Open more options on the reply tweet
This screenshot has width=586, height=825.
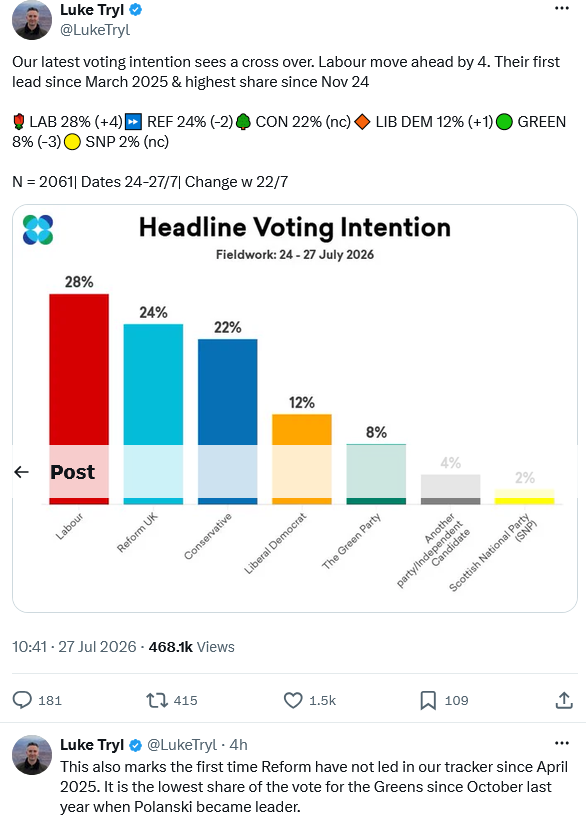click(x=562, y=743)
